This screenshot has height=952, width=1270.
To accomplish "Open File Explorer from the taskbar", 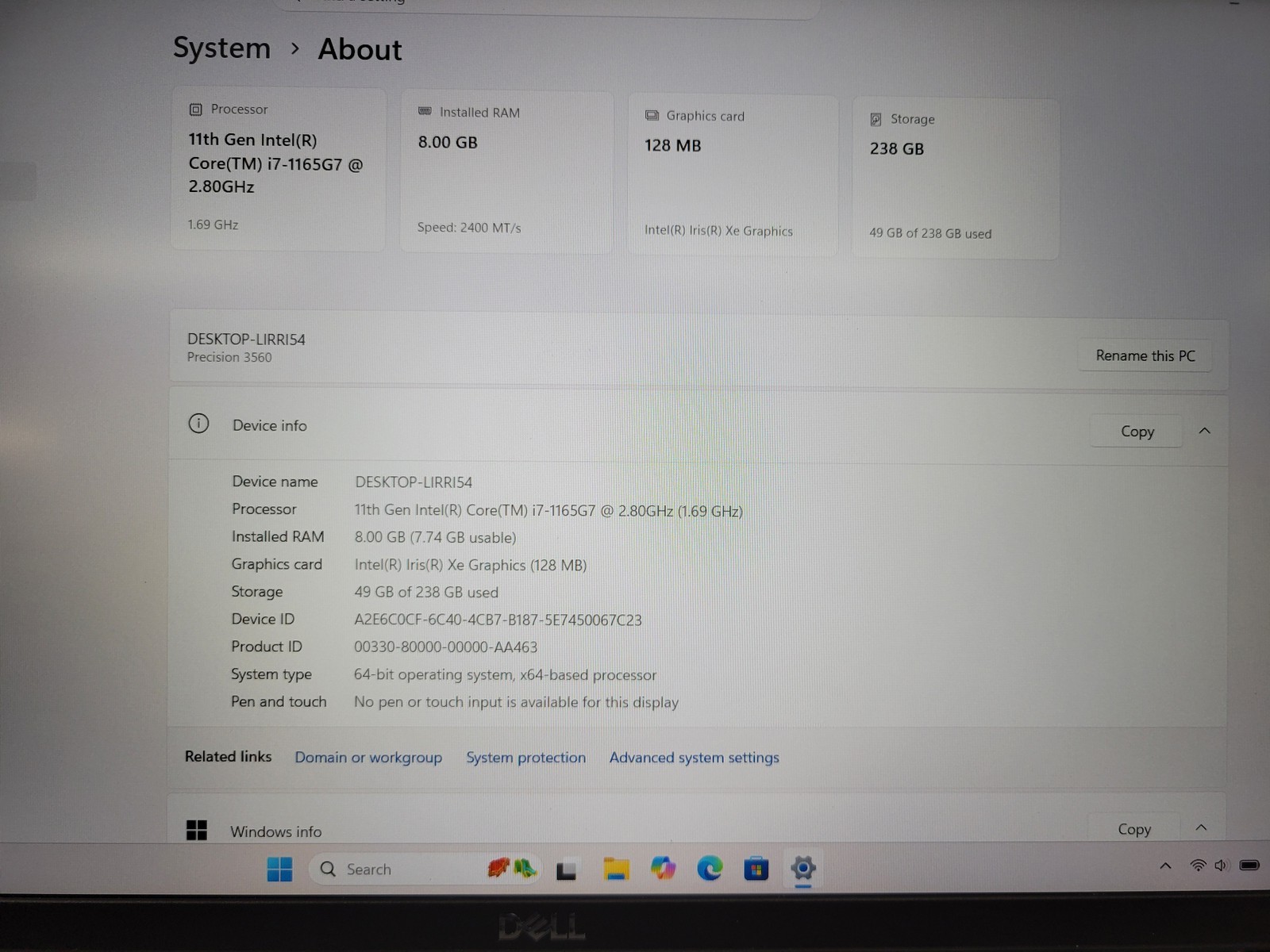I will [x=616, y=869].
